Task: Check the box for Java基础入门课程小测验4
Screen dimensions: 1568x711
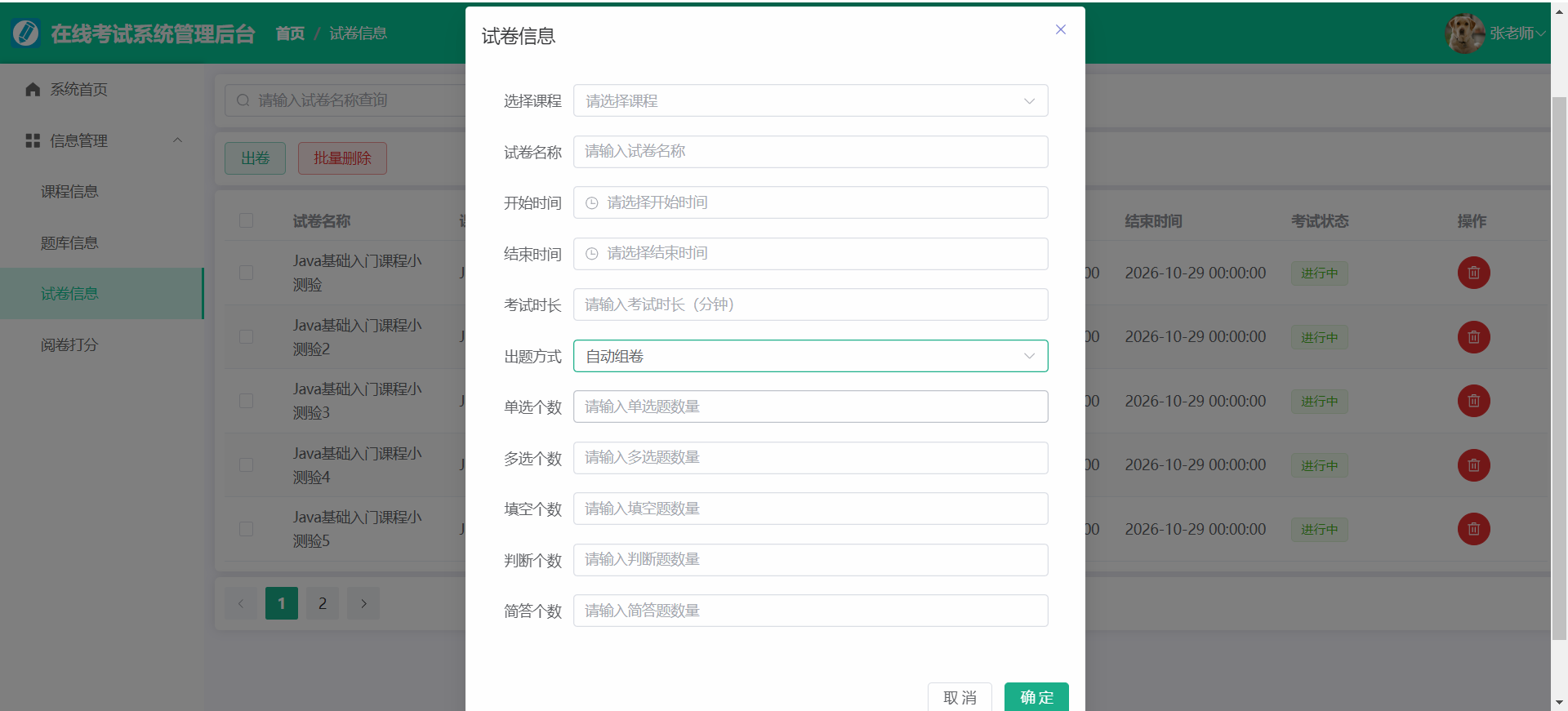Action: pyautogui.click(x=246, y=465)
